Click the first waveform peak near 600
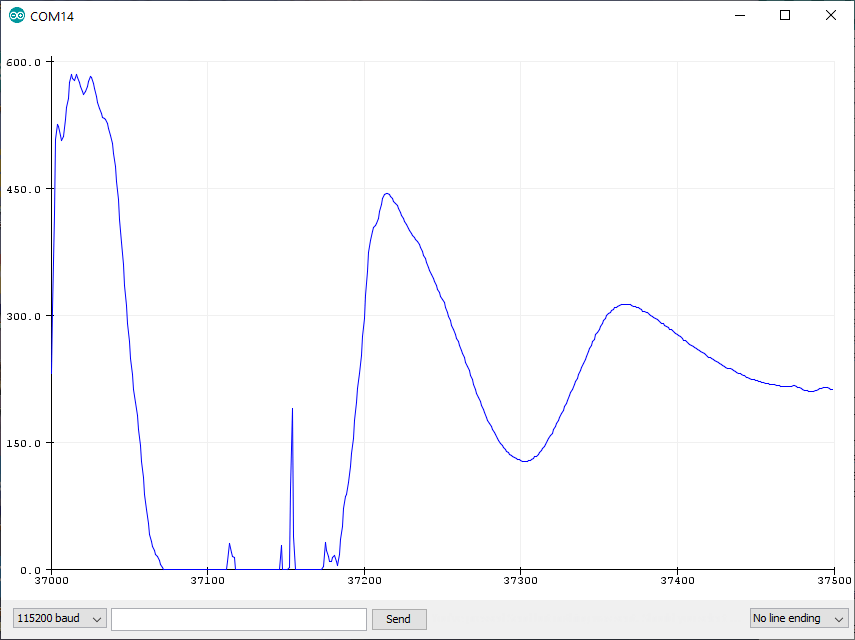The height and width of the screenshot is (640, 855). tap(72, 75)
